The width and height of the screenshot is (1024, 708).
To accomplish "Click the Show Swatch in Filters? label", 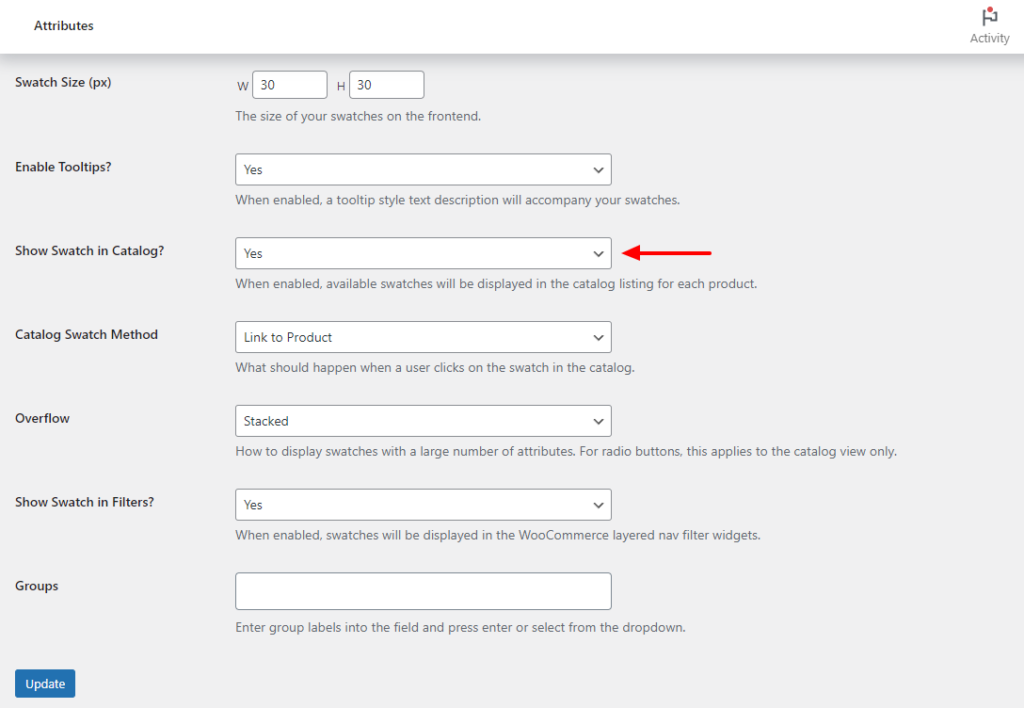I will pos(84,502).
